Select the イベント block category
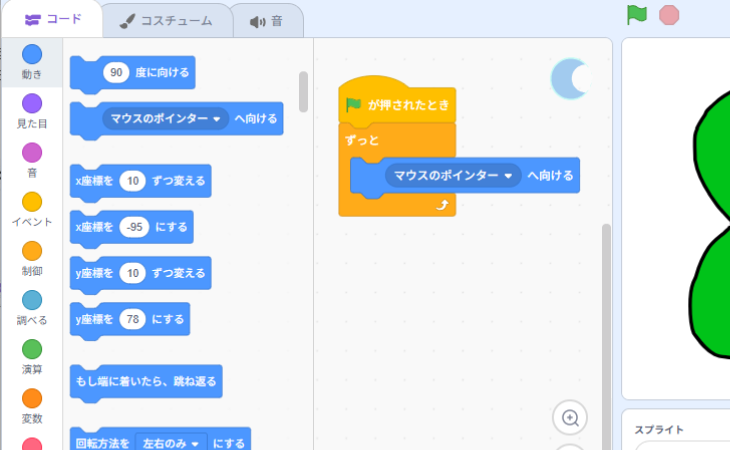730x450 pixels. tap(32, 209)
